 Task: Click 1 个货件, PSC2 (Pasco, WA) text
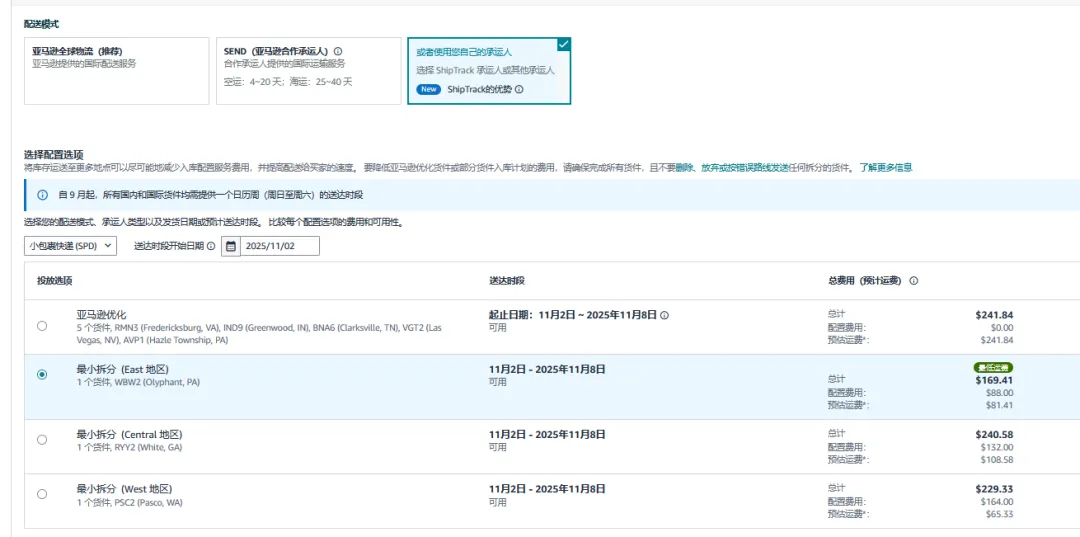[129, 502]
